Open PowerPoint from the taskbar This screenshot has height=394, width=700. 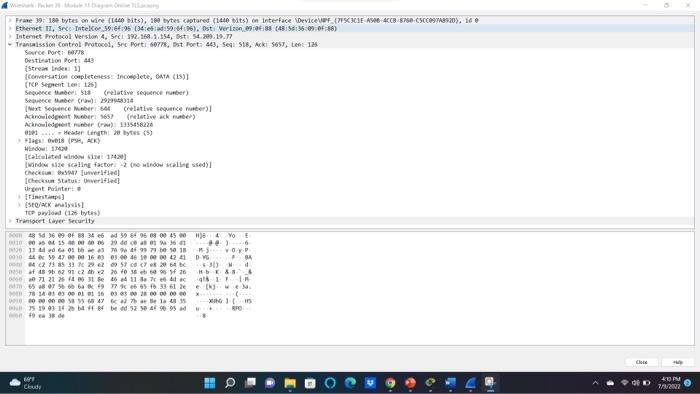(410, 383)
